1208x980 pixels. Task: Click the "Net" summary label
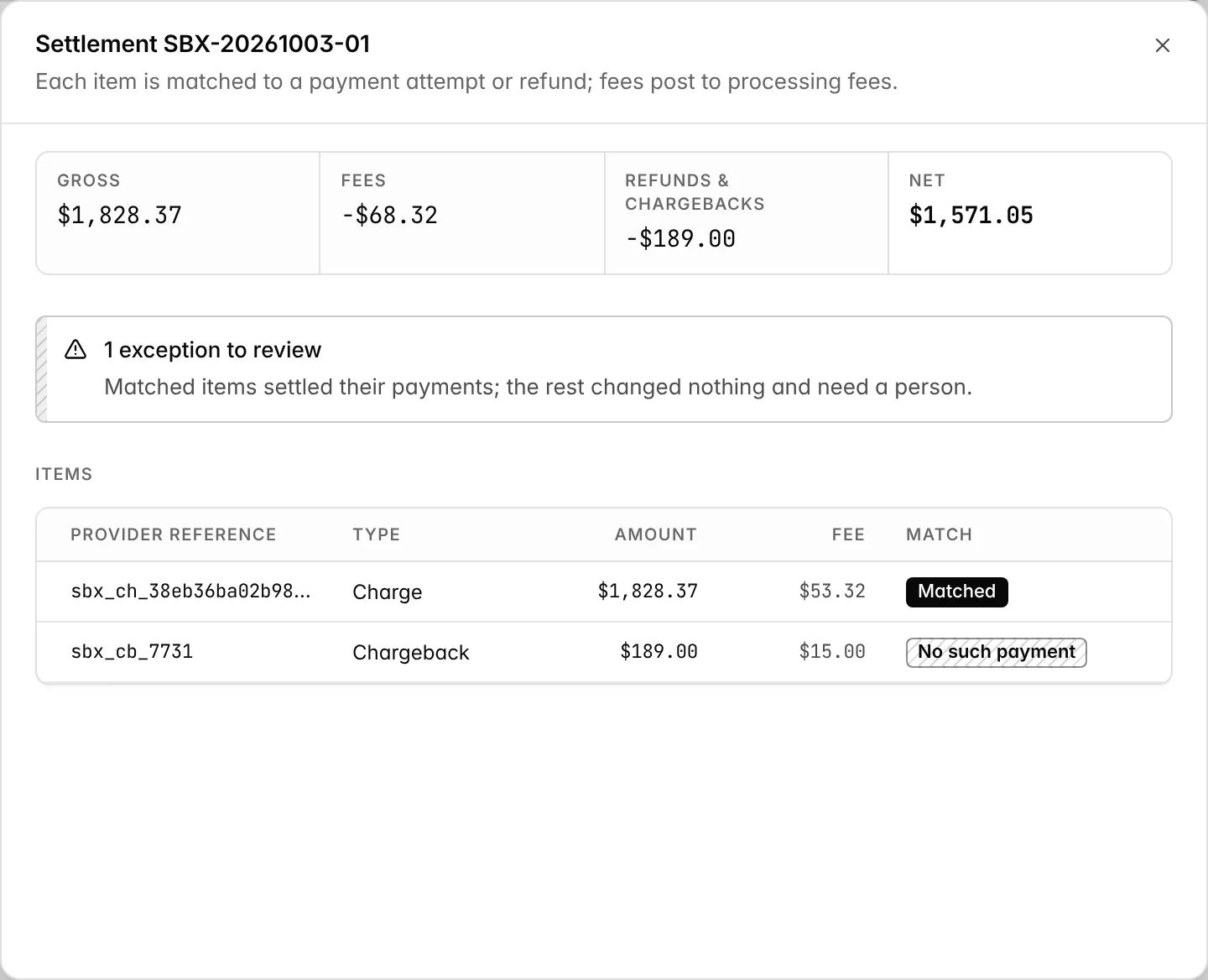(927, 180)
